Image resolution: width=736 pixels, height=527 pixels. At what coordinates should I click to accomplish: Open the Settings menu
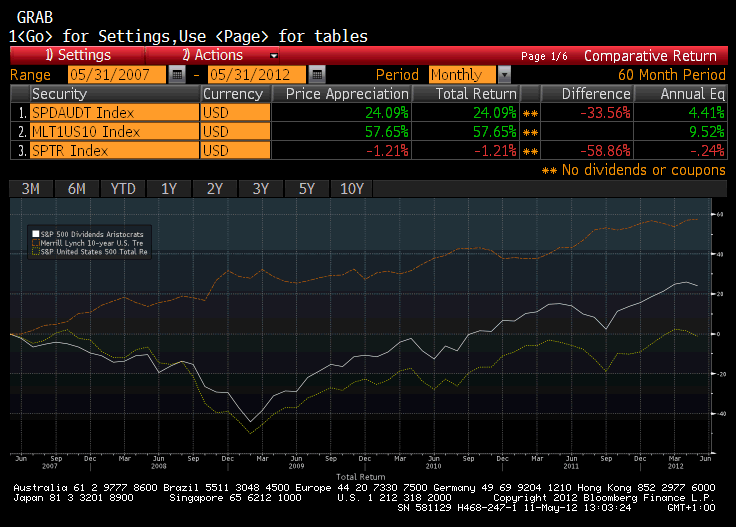77,55
